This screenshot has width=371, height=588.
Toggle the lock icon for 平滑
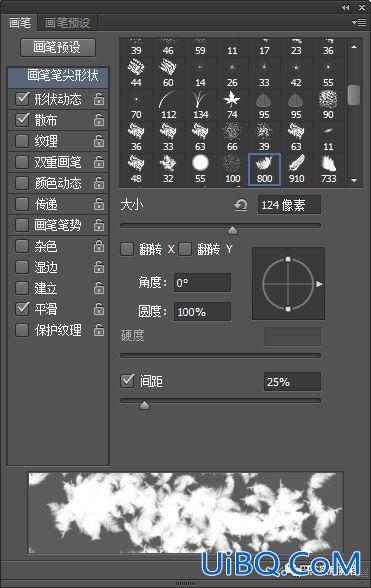[99, 309]
